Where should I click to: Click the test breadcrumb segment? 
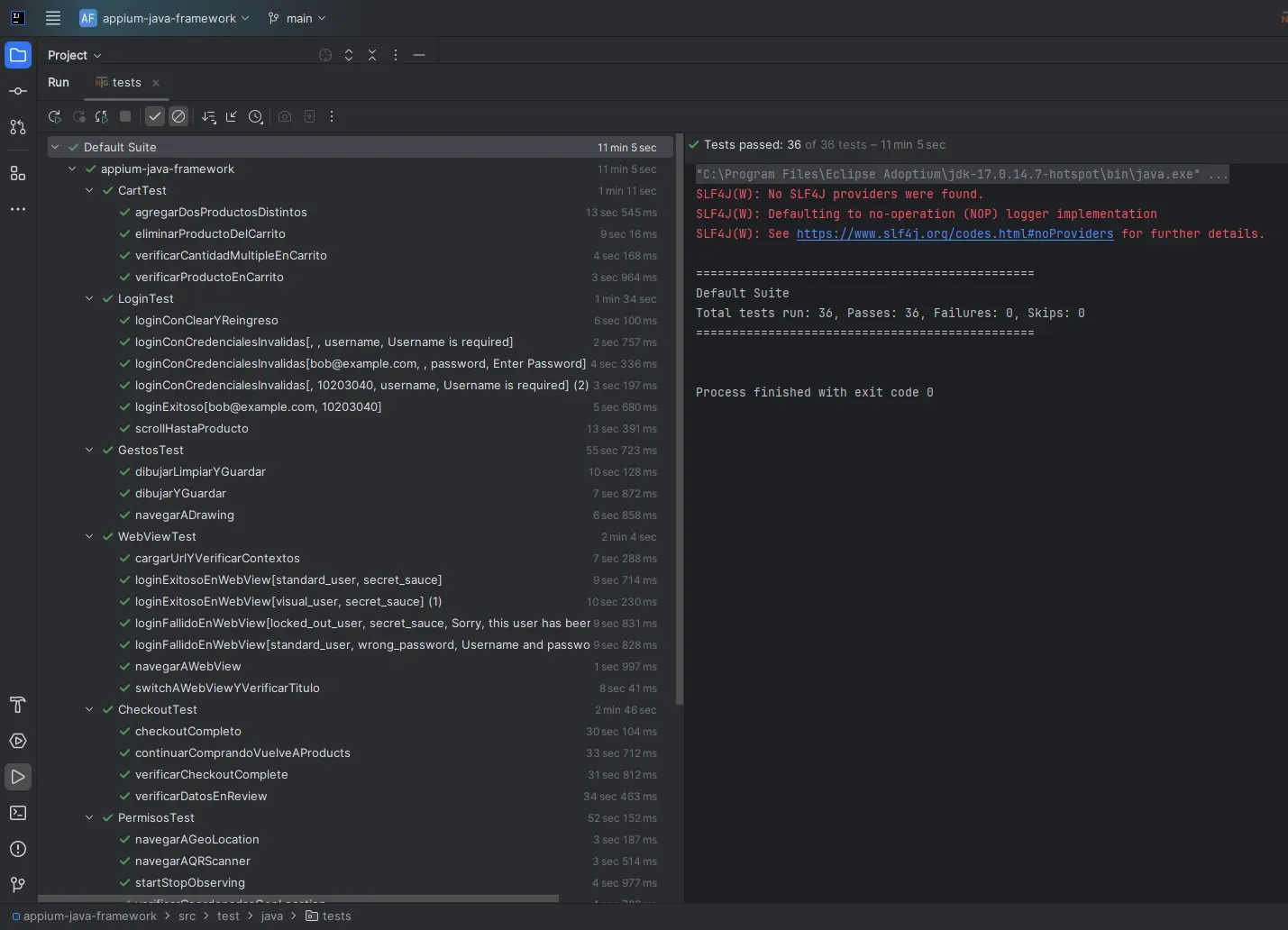[x=228, y=916]
